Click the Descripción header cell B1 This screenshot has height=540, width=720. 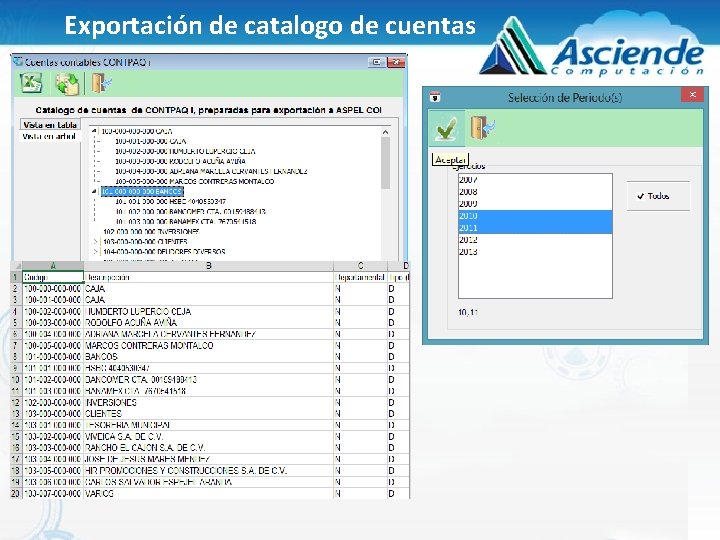208,277
